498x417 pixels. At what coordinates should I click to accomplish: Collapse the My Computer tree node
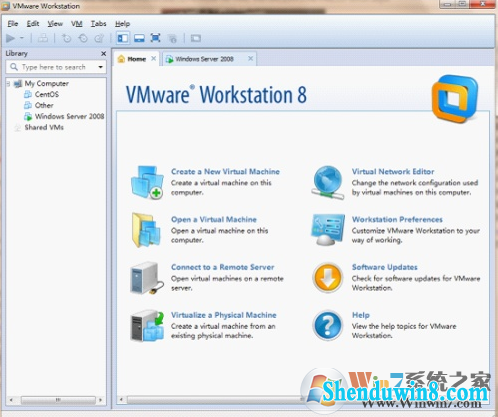(8, 83)
